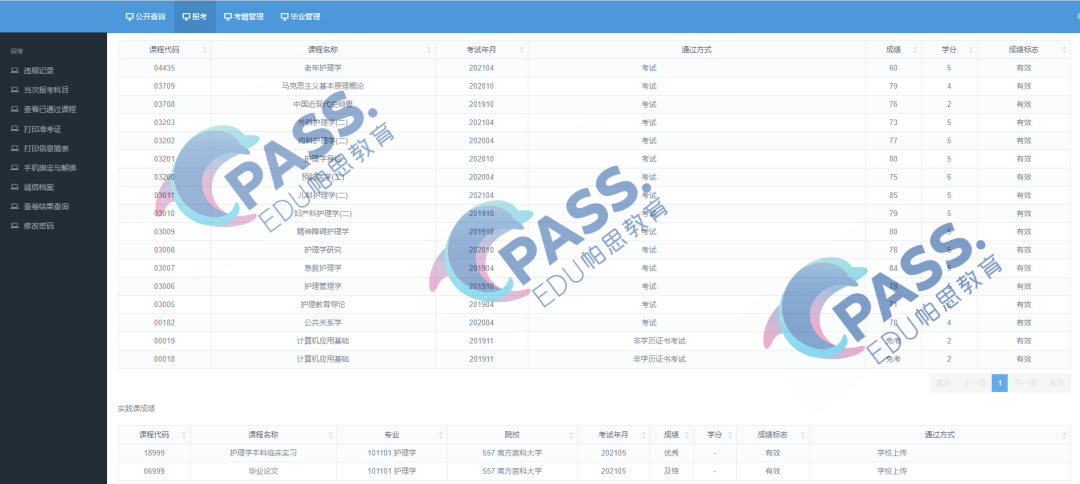Sort the table by 课程代码 column arrows
Image resolution: width=1080 pixels, height=484 pixels.
[204, 49]
